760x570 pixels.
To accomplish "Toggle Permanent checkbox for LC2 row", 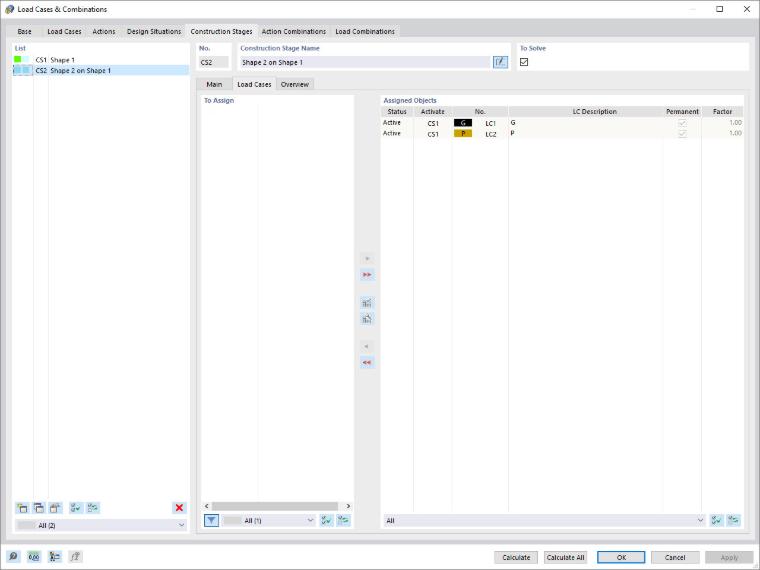I will (x=682, y=134).
